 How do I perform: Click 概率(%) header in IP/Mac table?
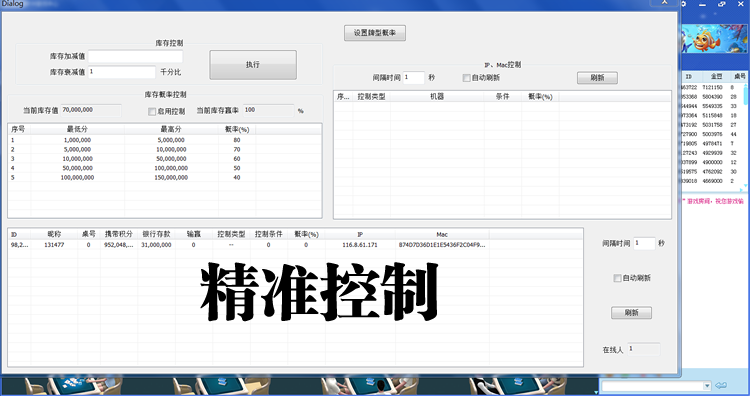(540, 97)
